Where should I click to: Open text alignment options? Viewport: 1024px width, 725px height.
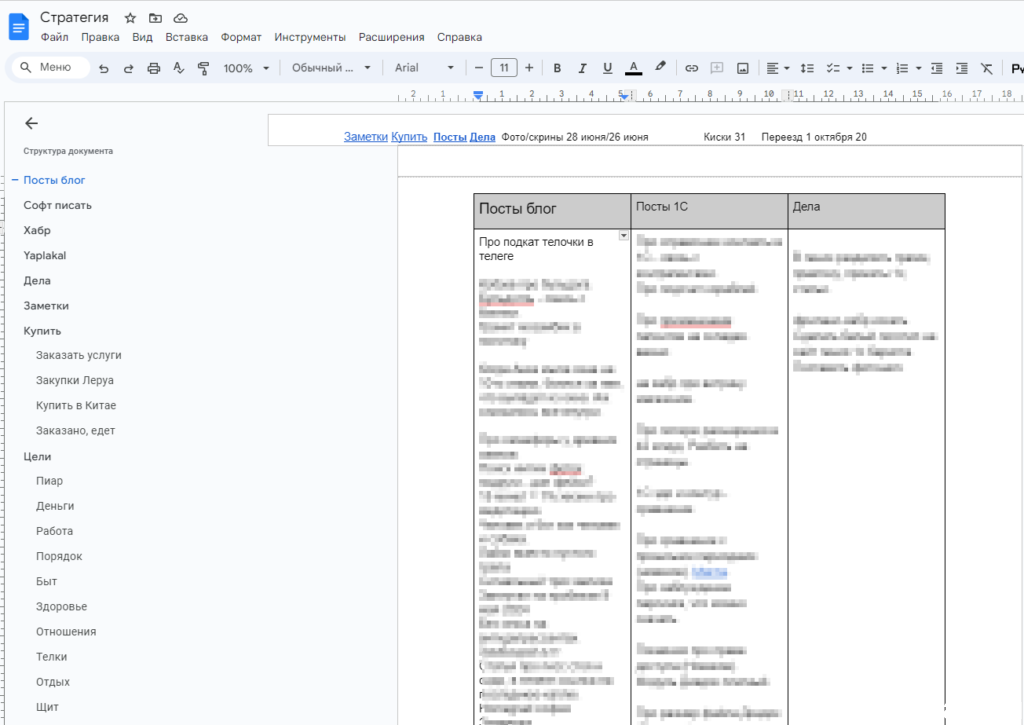(777, 68)
